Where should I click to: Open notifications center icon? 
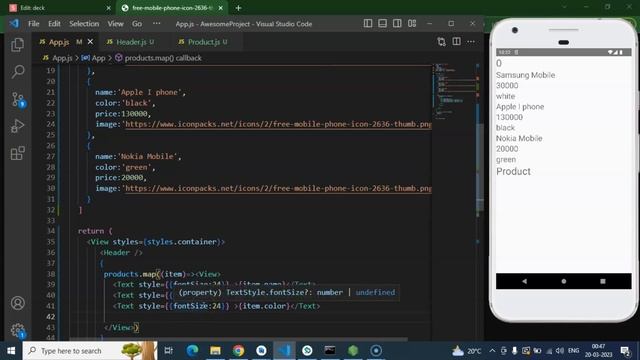pyautogui.click(x=624, y=351)
